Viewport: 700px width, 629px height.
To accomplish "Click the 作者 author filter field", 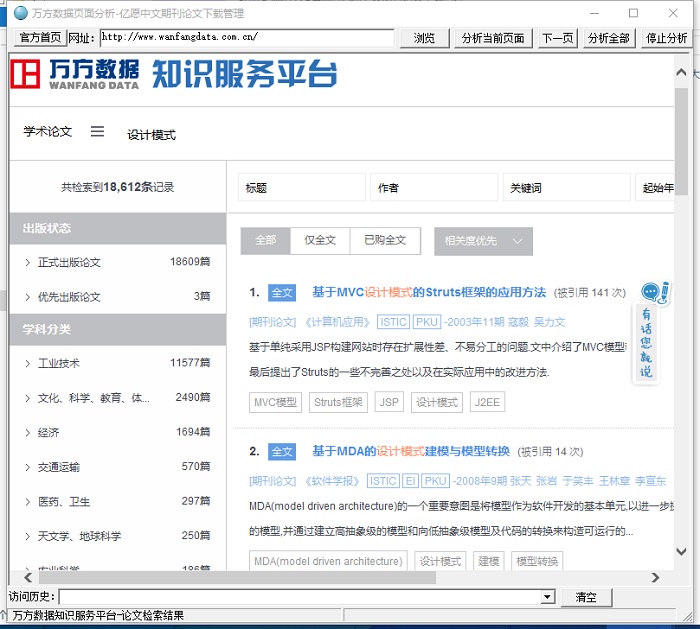I will coord(434,187).
